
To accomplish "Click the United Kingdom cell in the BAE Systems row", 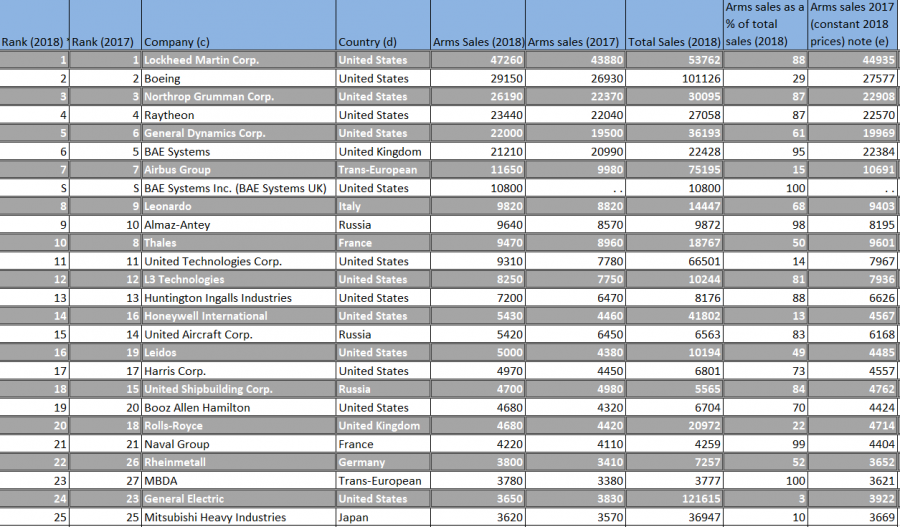I will click(383, 152).
